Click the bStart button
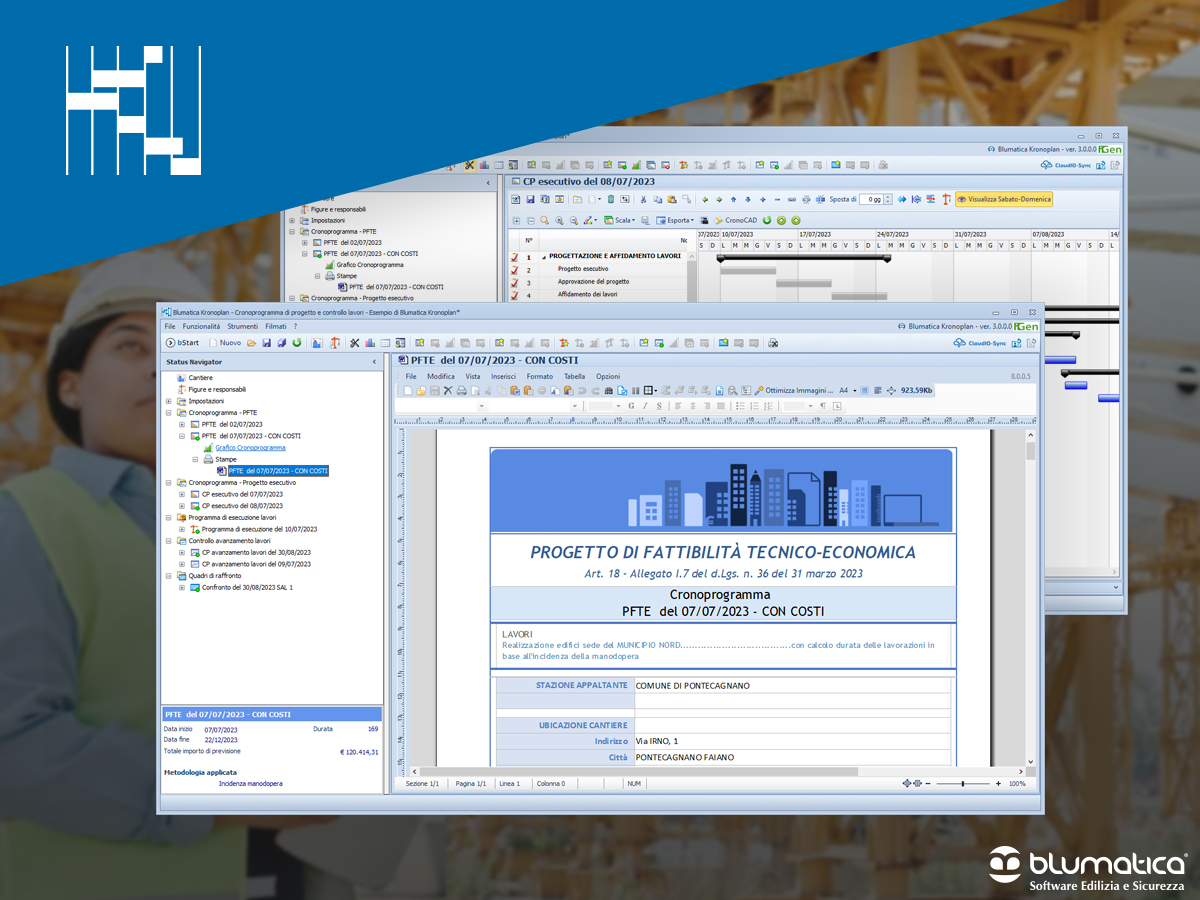The height and width of the screenshot is (900, 1200). tap(182, 343)
